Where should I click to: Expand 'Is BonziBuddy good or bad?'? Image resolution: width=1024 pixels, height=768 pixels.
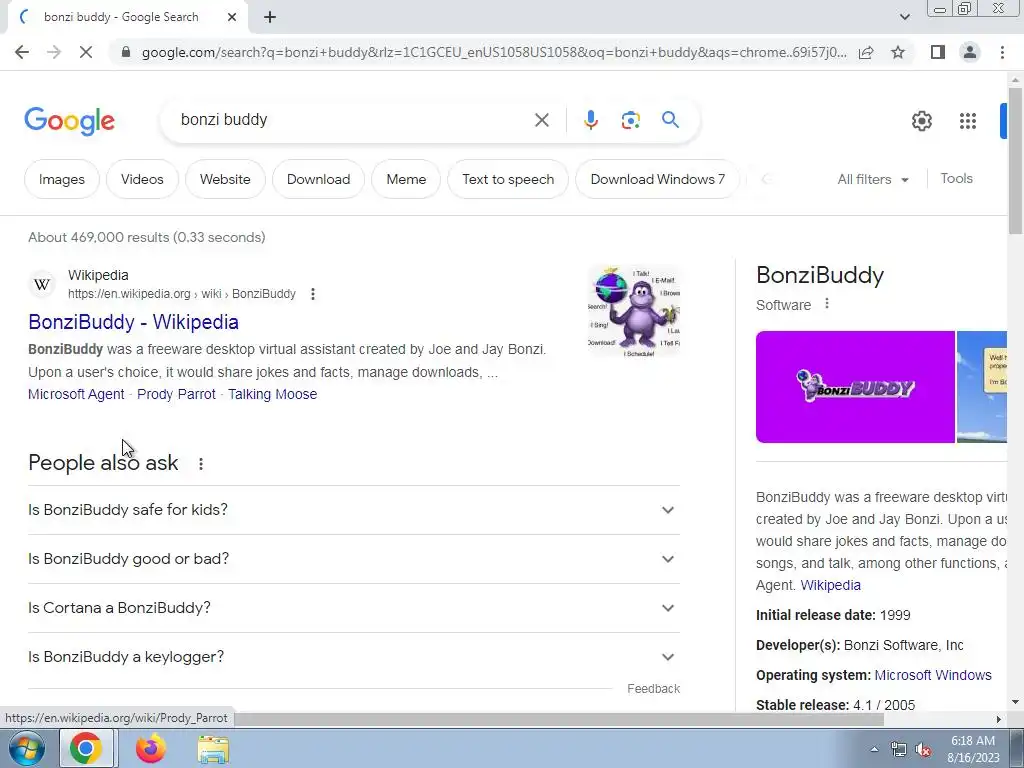(354, 559)
